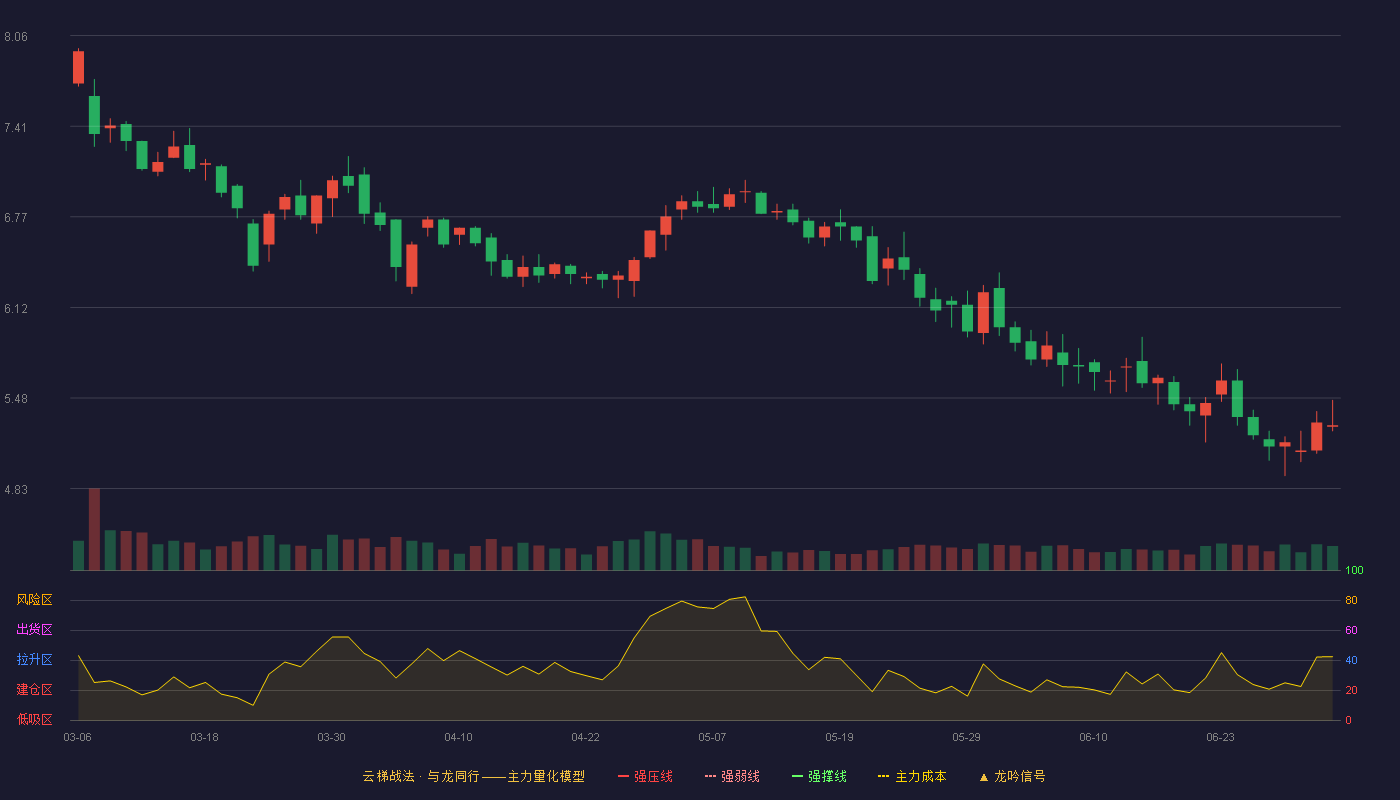The height and width of the screenshot is (800, 1400).
Task: Click the 04-22 date label
Action: coord(585,737)
